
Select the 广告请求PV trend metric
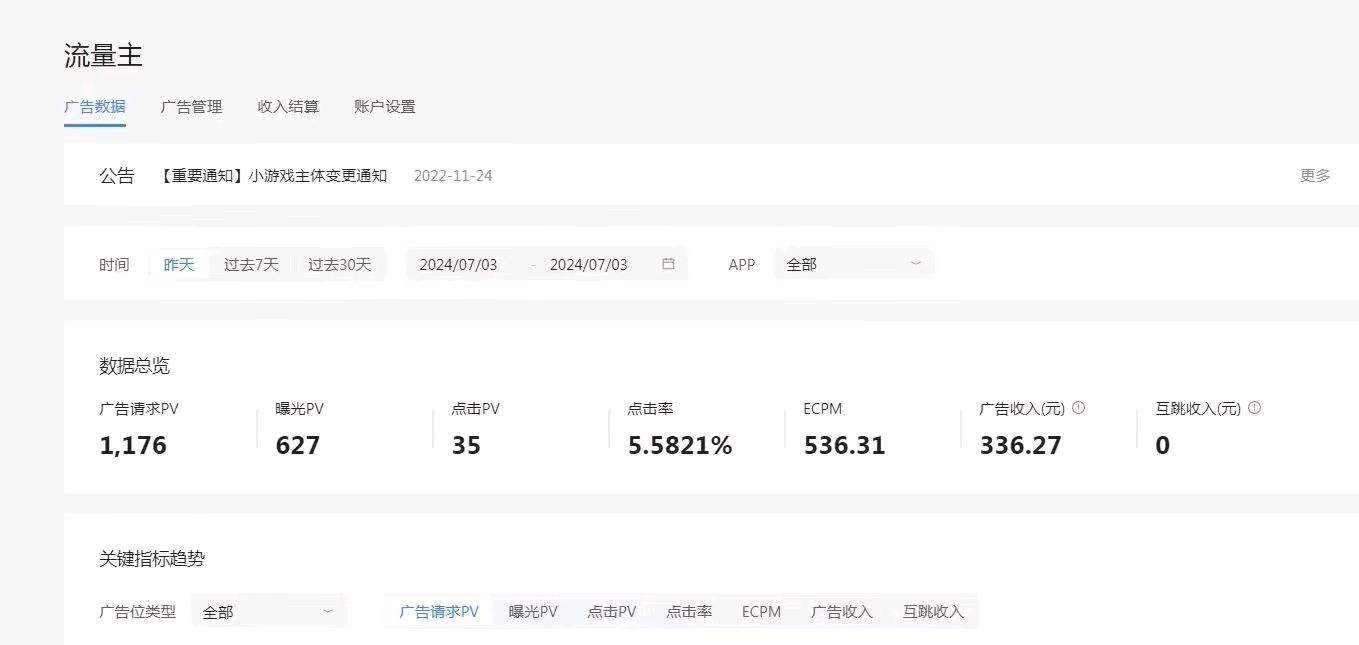(440, 611)
